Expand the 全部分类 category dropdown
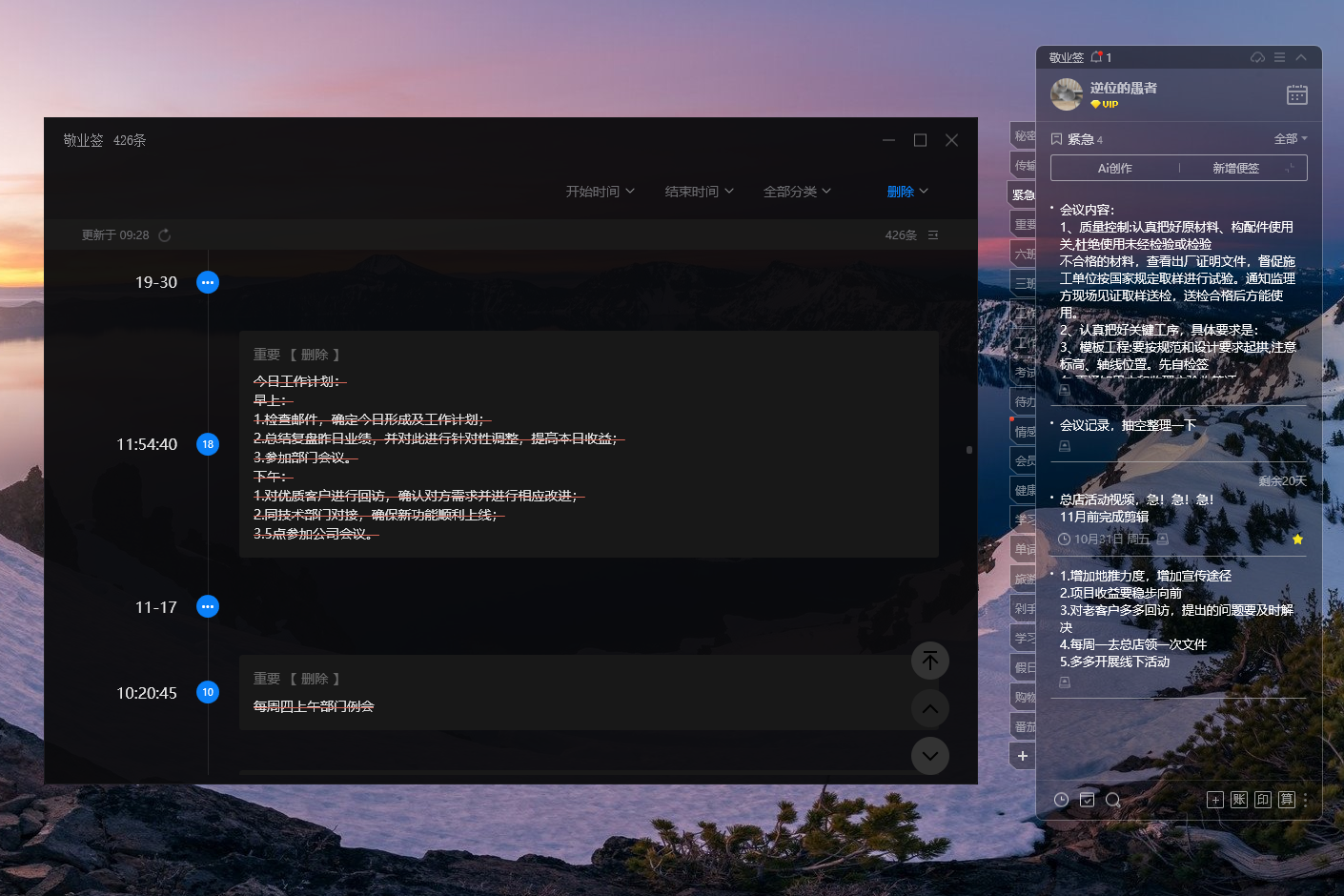This screenshot has height=896, width=1344. (797, 192)
